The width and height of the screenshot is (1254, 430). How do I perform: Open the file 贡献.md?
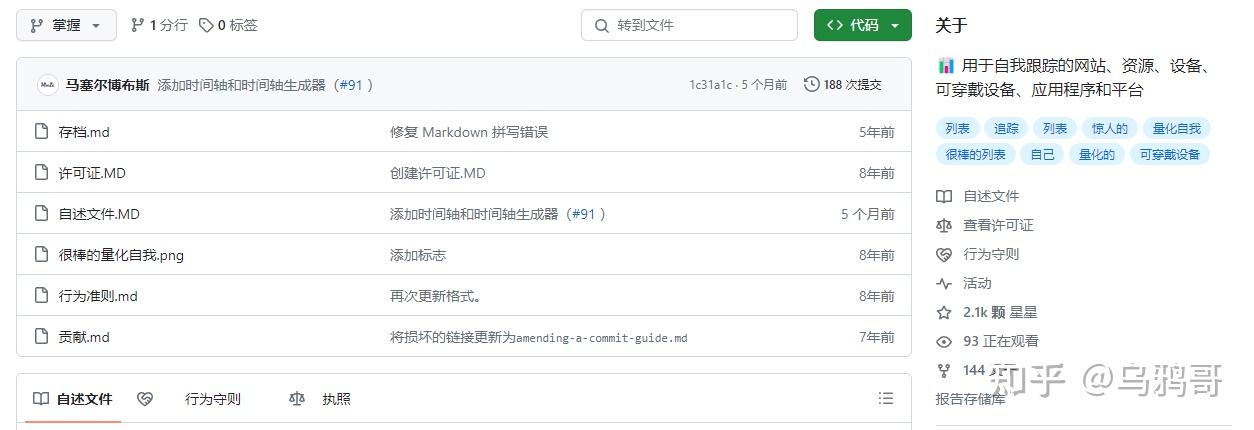(x=84, y=337)
